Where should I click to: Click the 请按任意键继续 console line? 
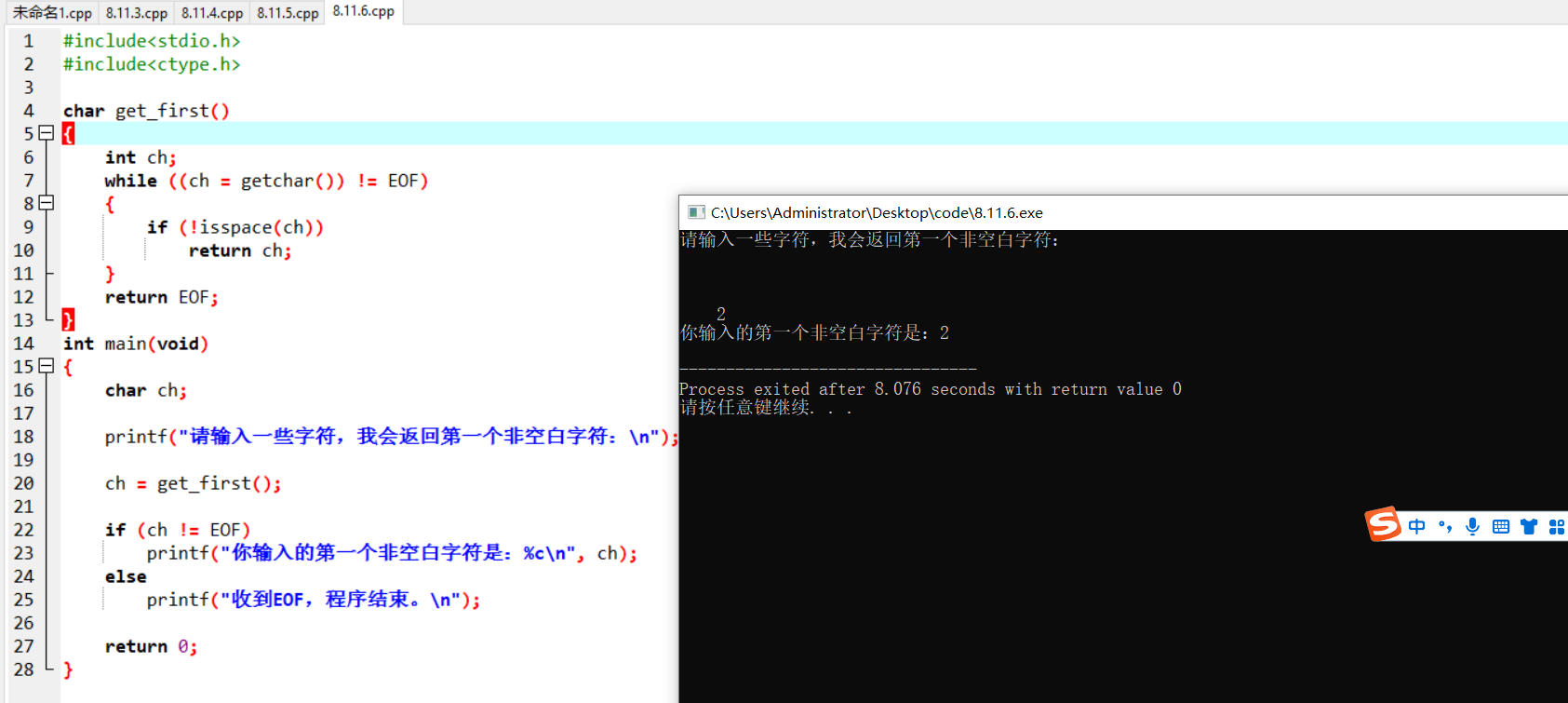(766, 408)
